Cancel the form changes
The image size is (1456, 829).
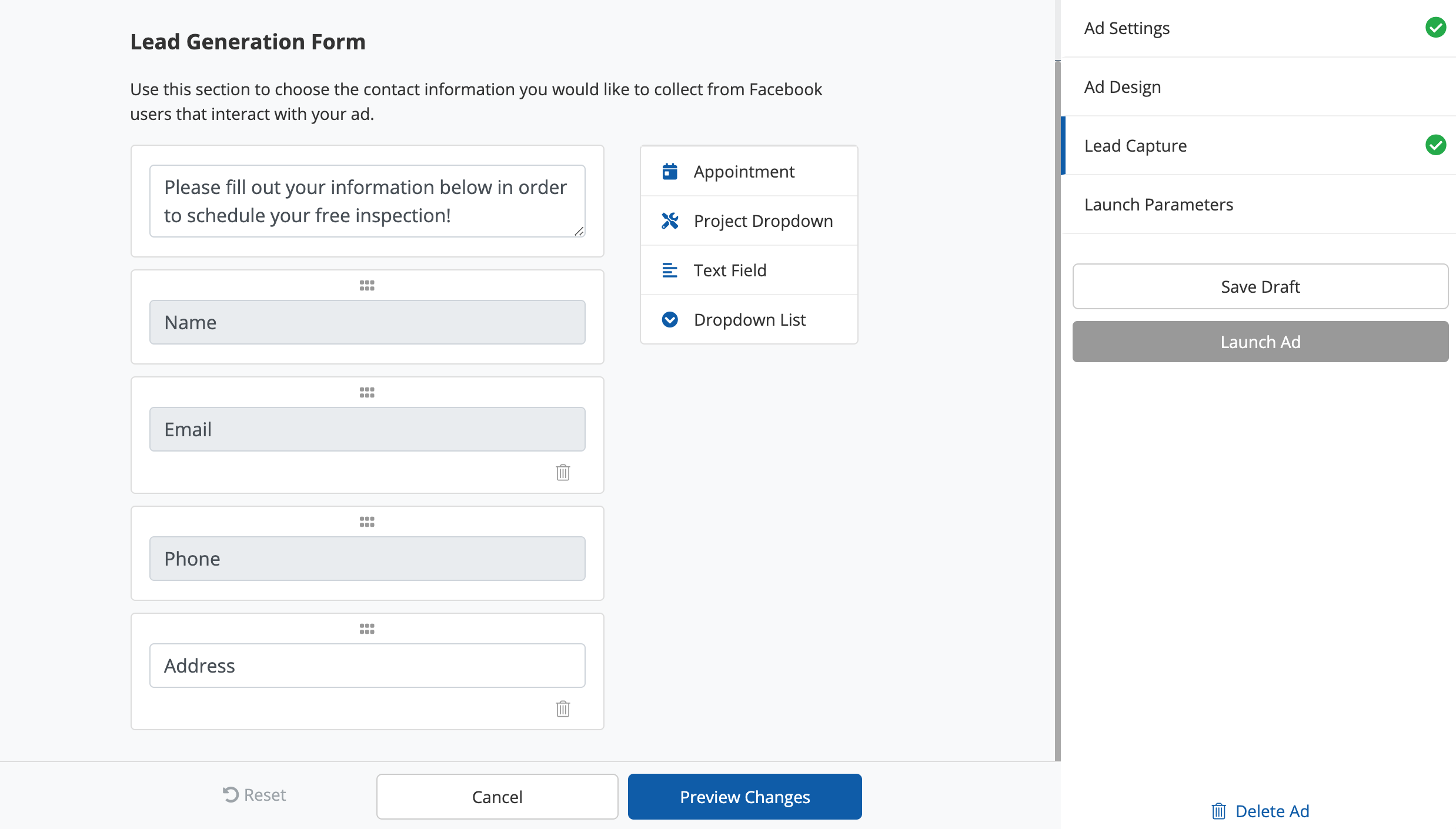click(x=497, y=797)
